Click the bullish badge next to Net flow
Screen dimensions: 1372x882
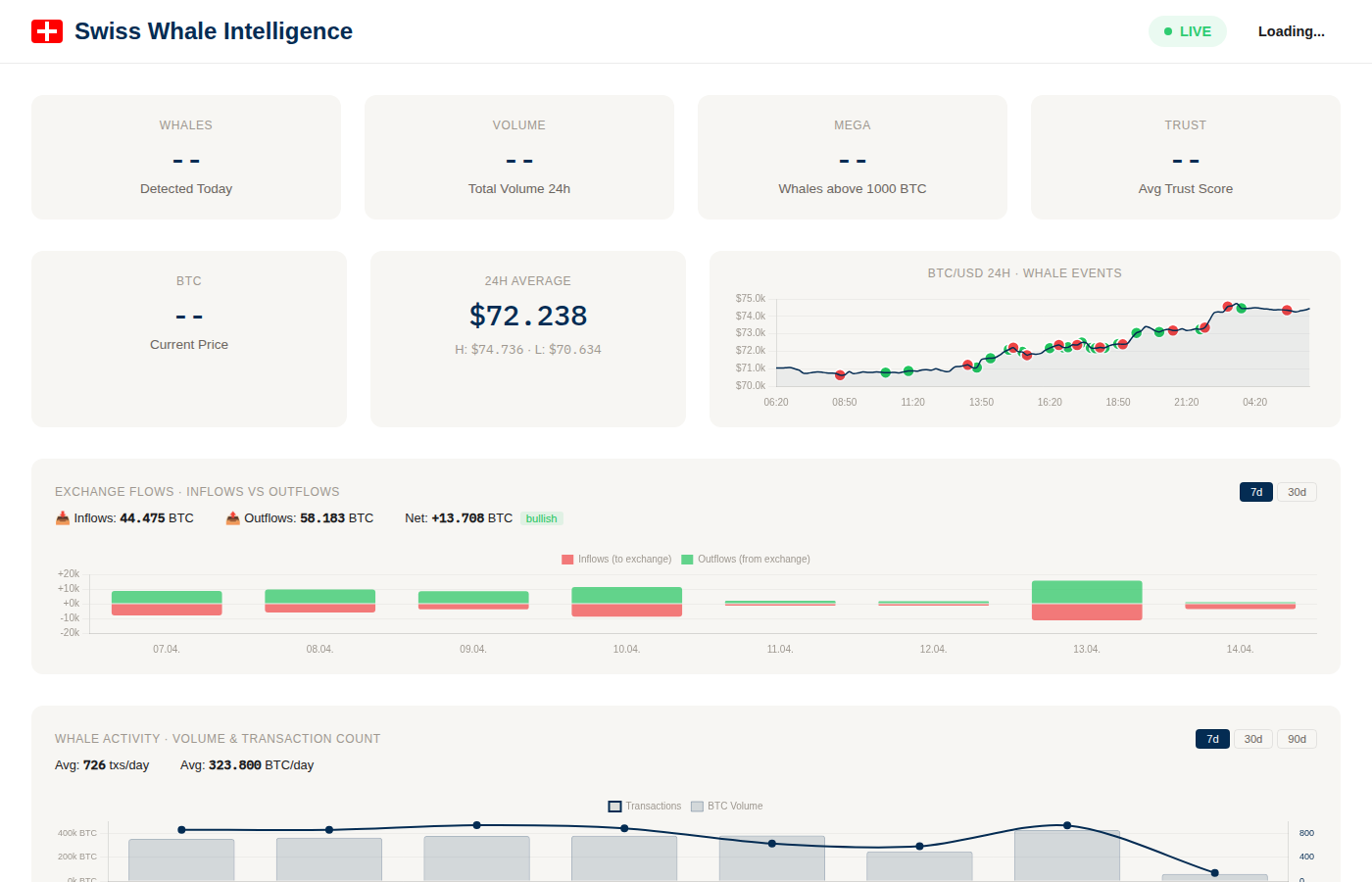pyautogui.click(x=541, y=517)
